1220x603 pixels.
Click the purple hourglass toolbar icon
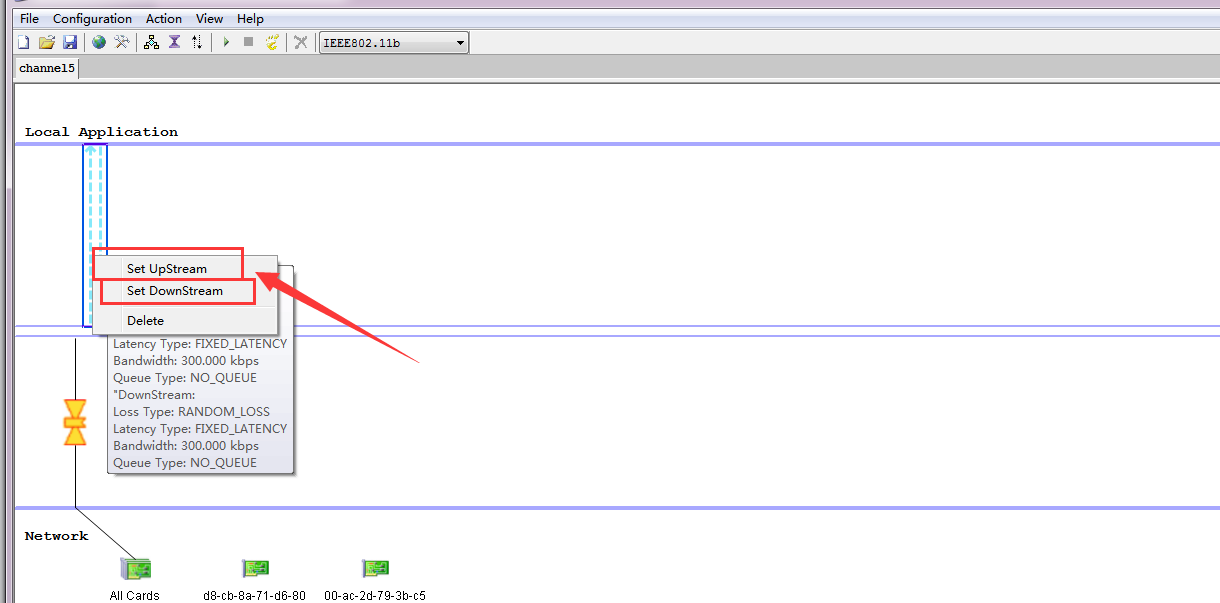click(174, 42)
